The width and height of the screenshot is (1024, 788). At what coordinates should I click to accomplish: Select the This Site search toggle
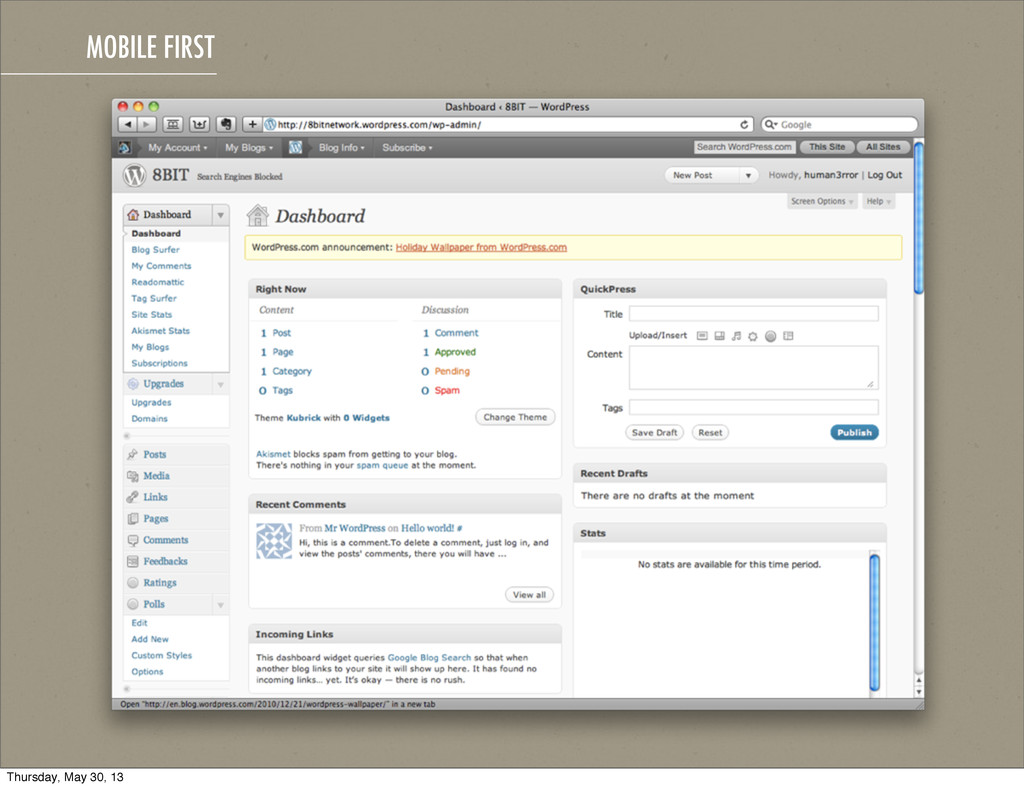coord(827,147)
